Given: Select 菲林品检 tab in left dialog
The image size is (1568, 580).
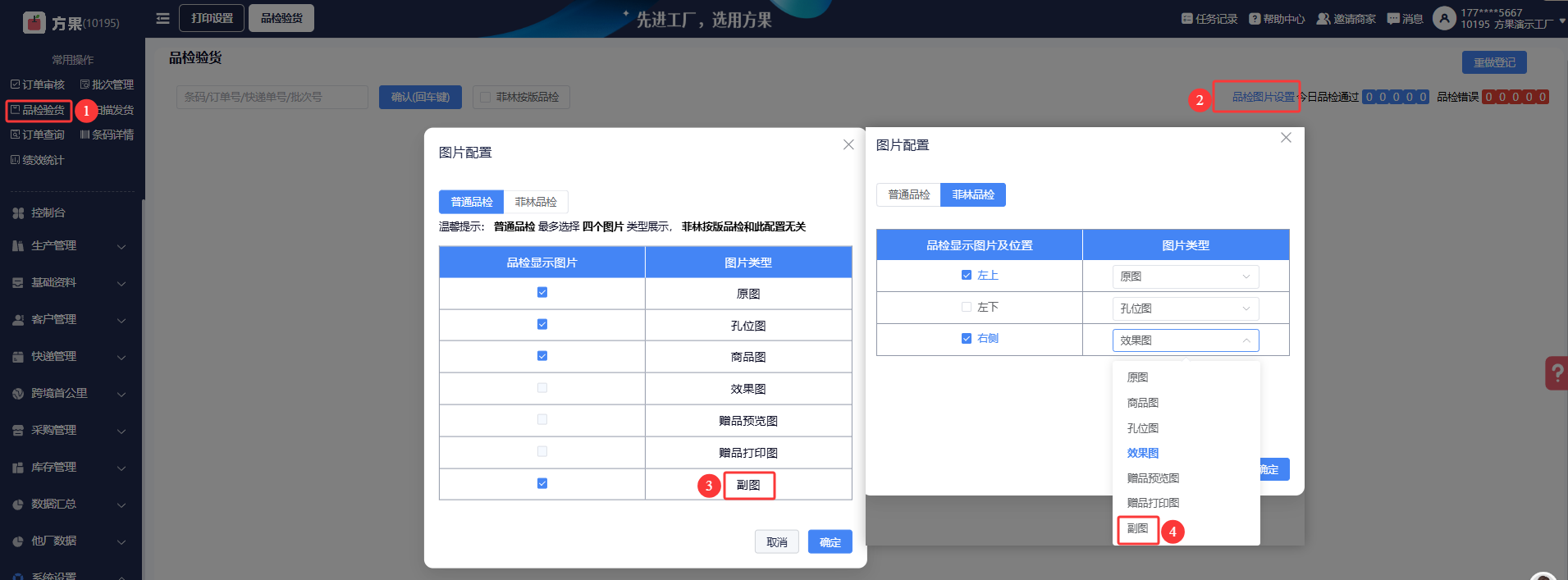Looking at the screenshot, I should (536, 202).
